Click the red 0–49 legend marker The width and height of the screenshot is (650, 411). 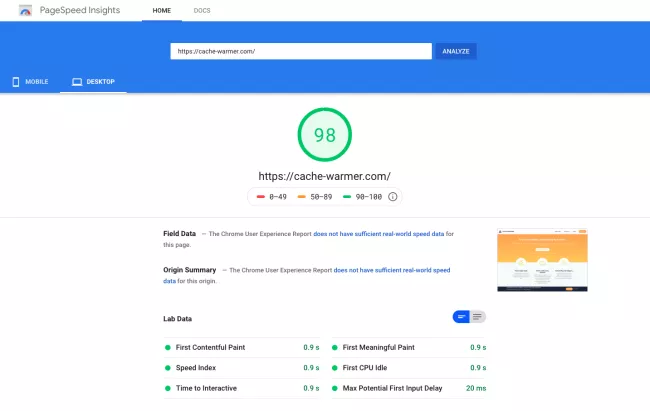point(261,197)
